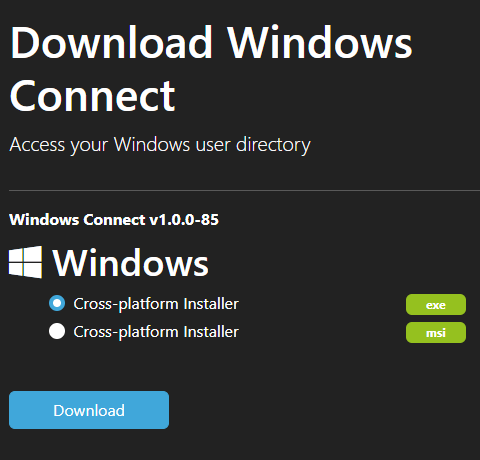Click the Windows logo icon
The height and width of the screenshot is (460, 480).
coord(25,262)
